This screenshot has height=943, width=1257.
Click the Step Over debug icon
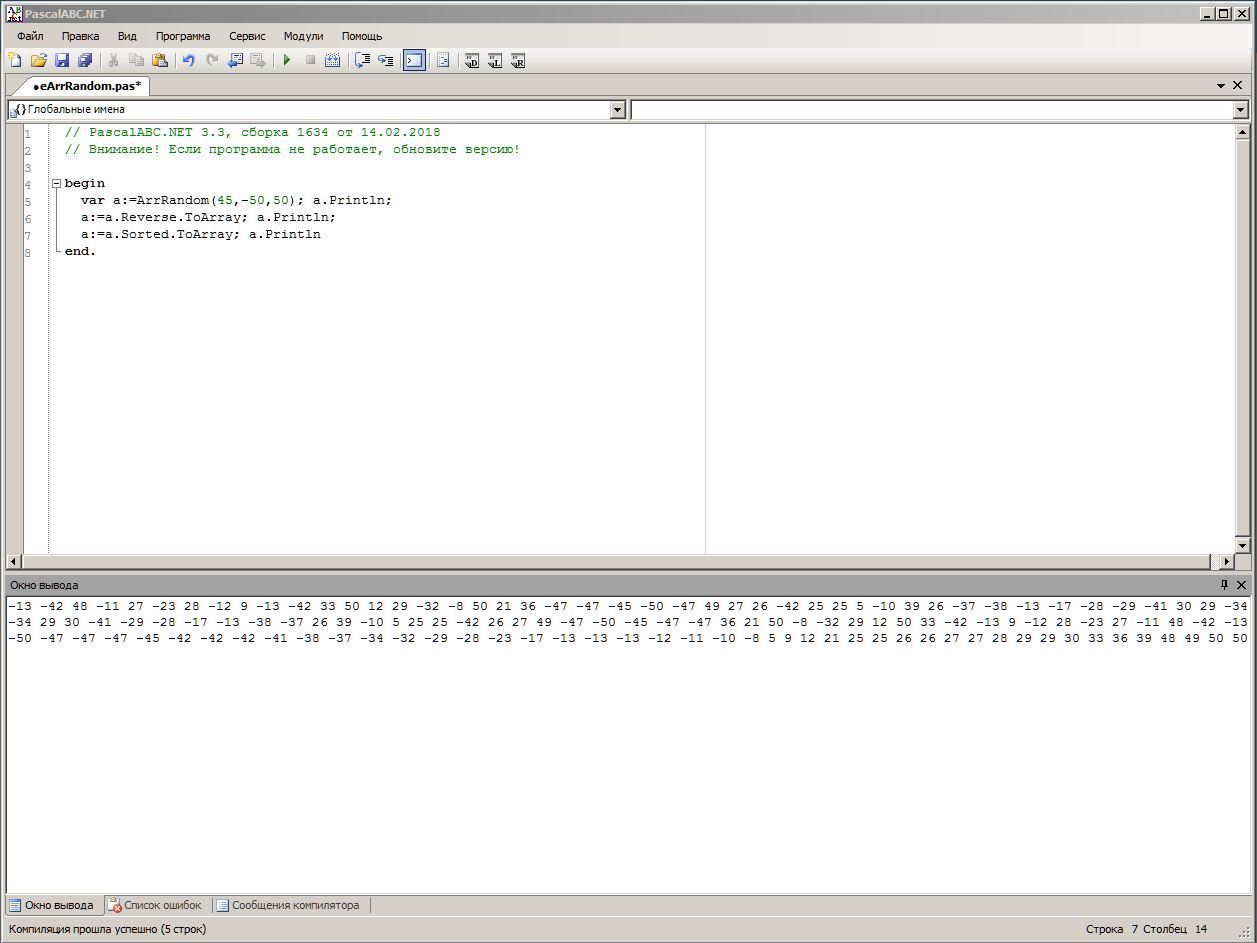363,61
